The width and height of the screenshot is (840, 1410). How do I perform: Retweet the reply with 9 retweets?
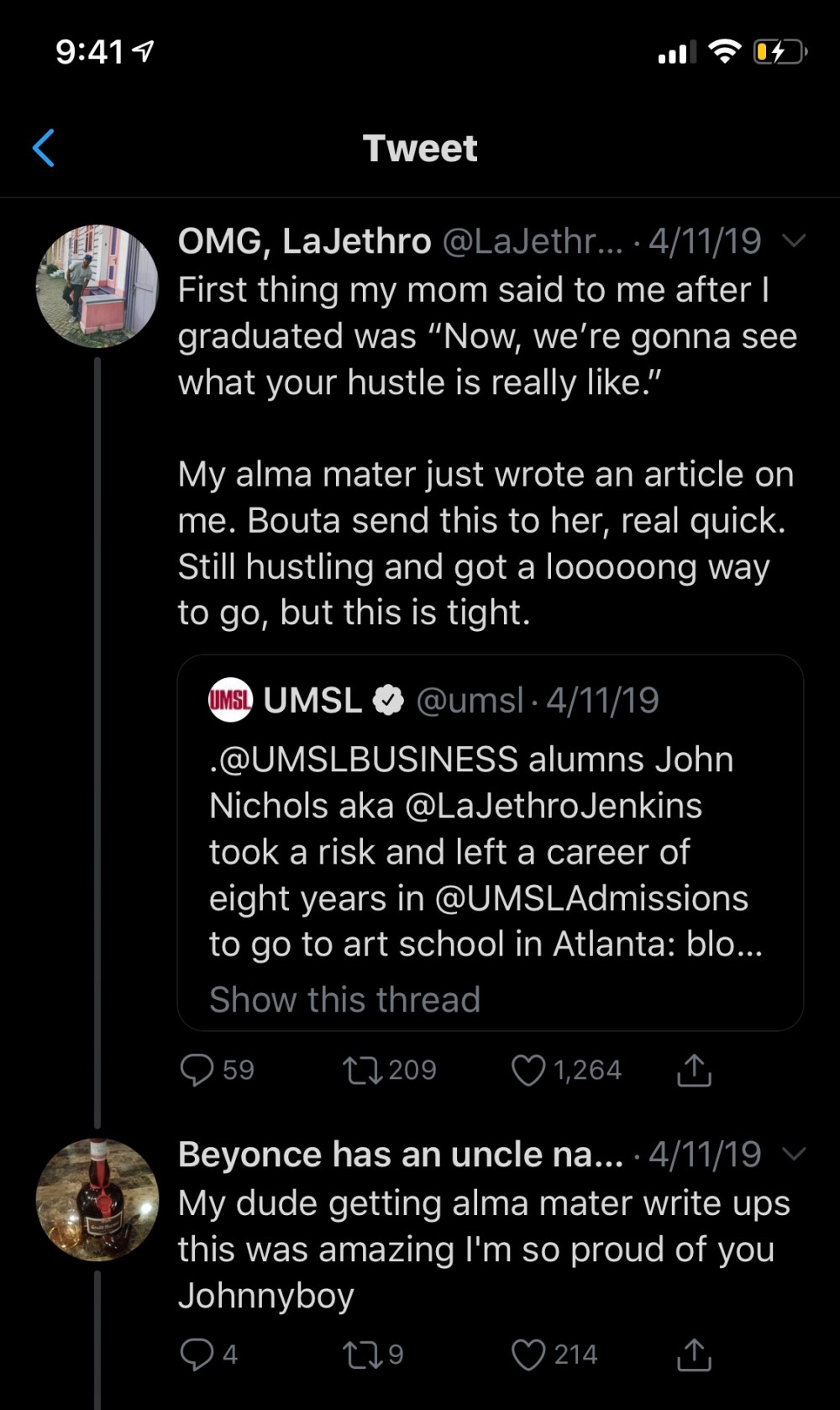[362, 1354]
